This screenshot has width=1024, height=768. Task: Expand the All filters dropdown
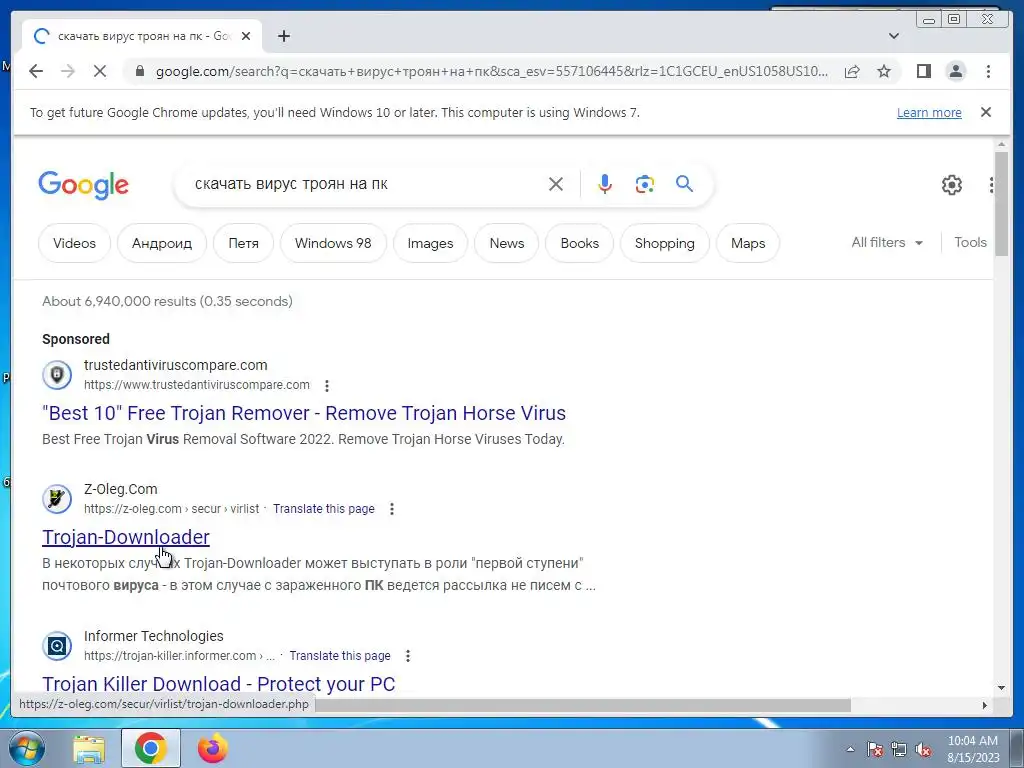pyautogui.click(x=887, y=242)
